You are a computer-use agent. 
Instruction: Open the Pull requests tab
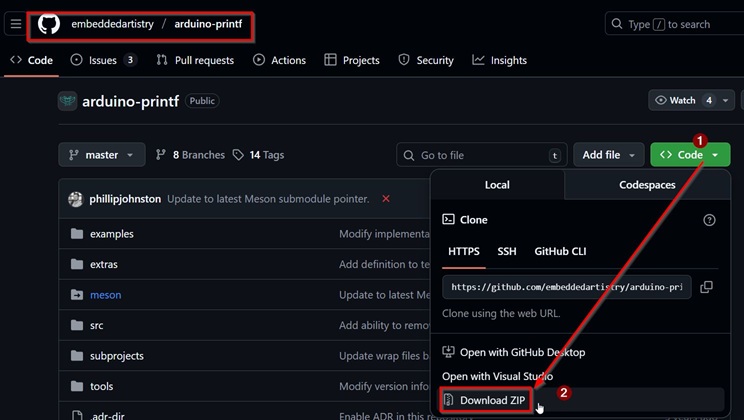pyautogui.click(x=195, y=60)
